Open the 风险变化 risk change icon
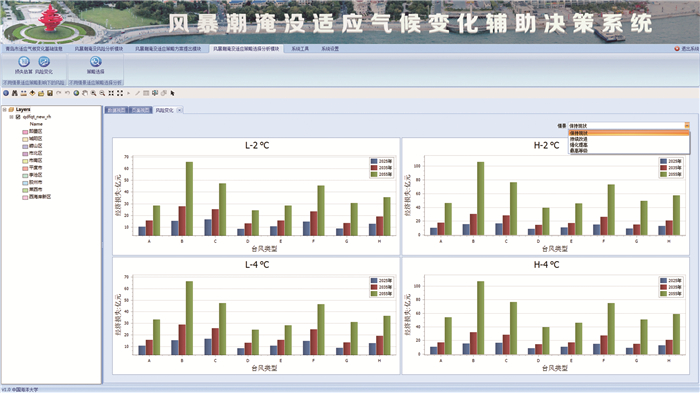This screenshot has height=393, width=700. 44,65
